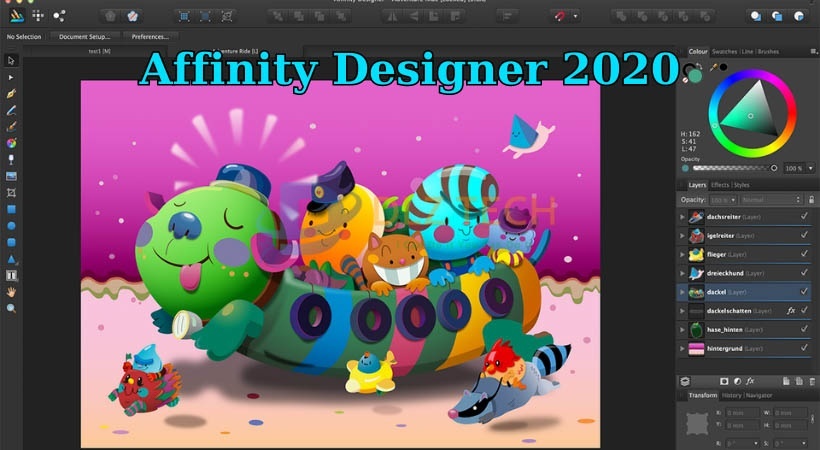Activate the Crop tool
This screenshot has width=820, height=450.
(12, 192)
